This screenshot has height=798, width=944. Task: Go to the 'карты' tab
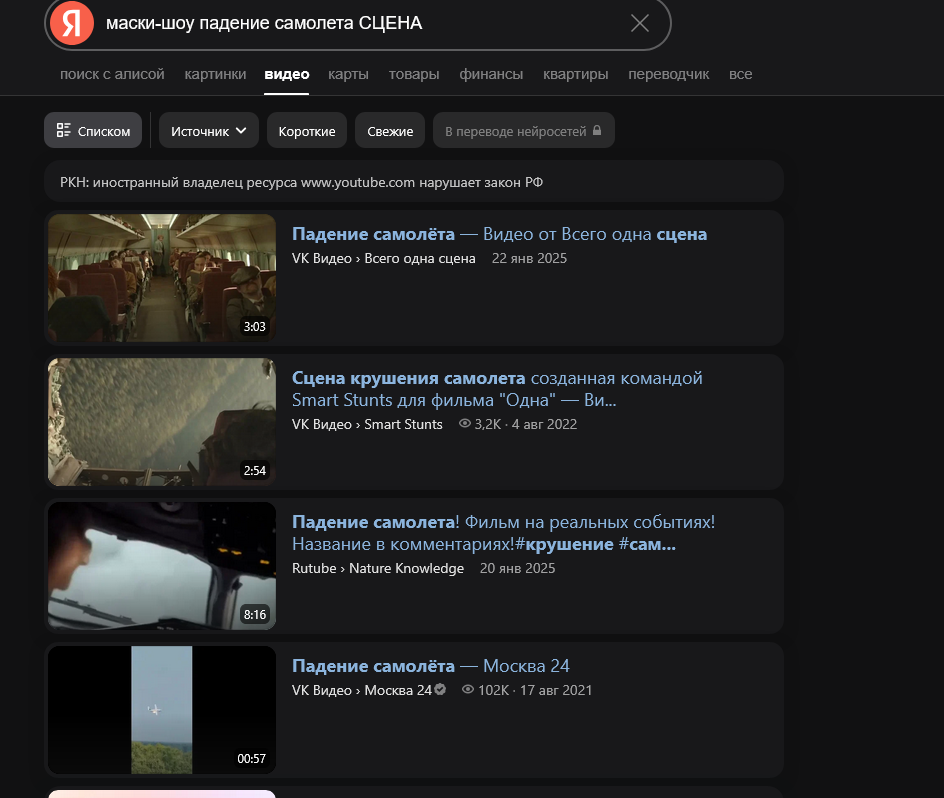[348, 74]
